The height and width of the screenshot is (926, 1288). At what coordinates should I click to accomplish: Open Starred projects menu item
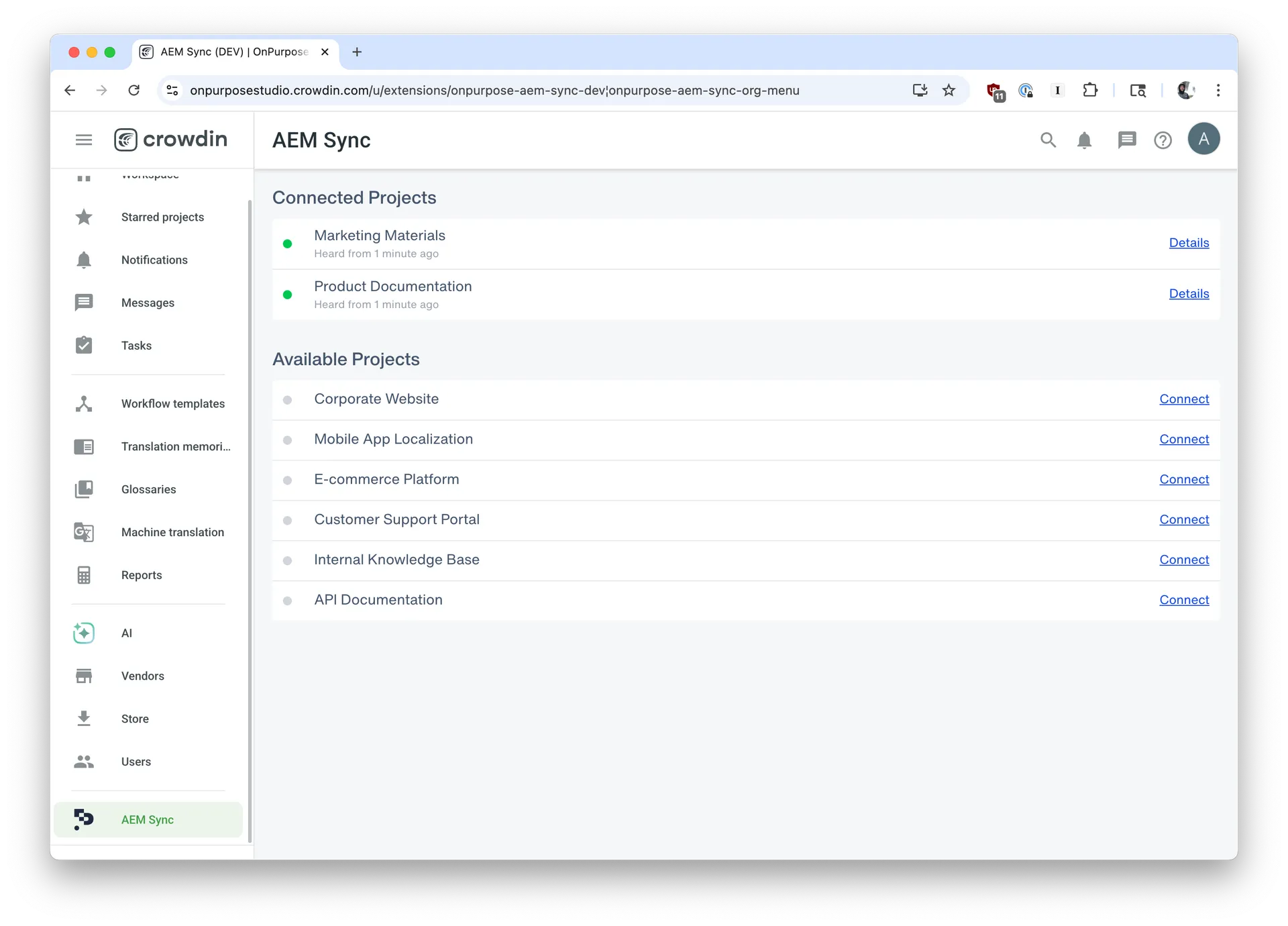[x=149, y=217]
